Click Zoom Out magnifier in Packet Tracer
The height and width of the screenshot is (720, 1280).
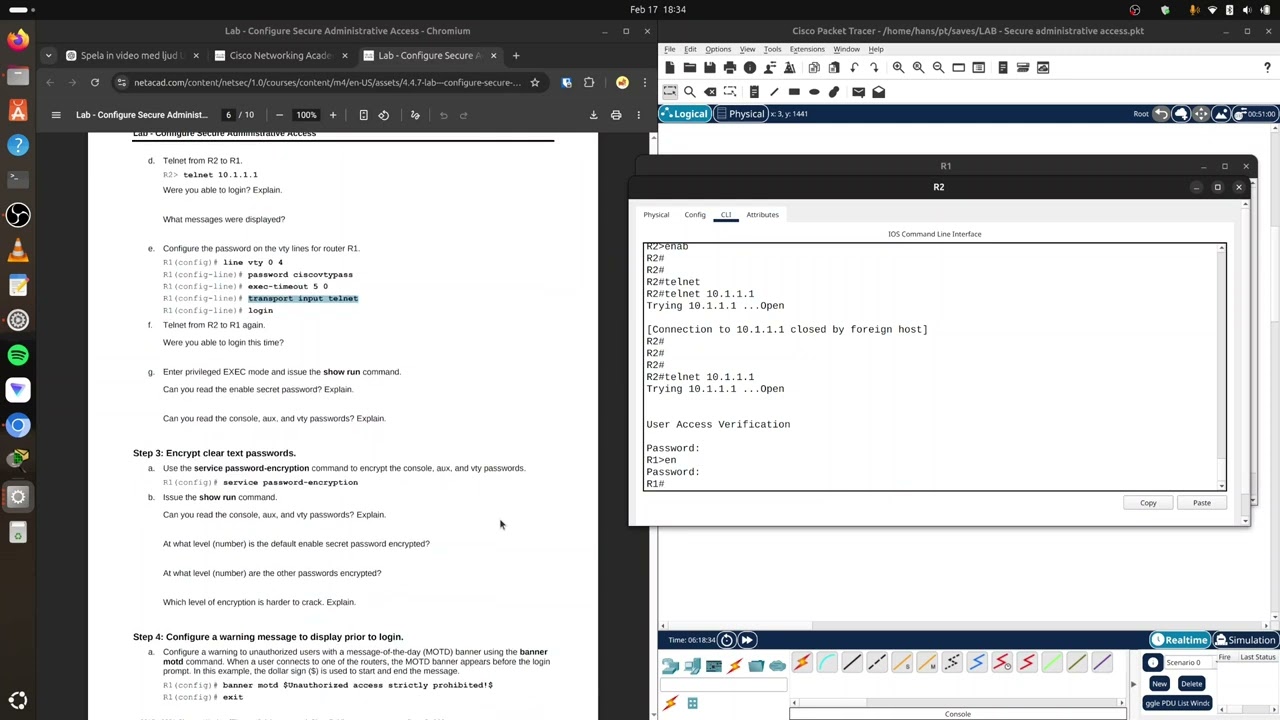point(938,67)
